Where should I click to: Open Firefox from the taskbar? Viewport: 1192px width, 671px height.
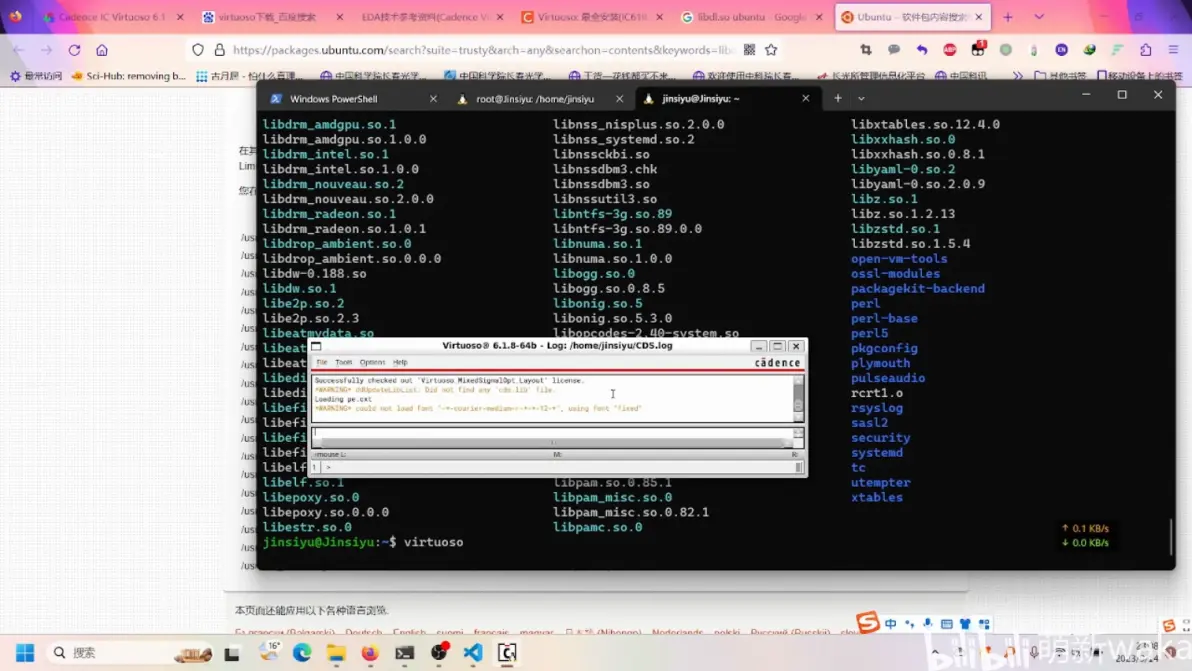(369, 653)
